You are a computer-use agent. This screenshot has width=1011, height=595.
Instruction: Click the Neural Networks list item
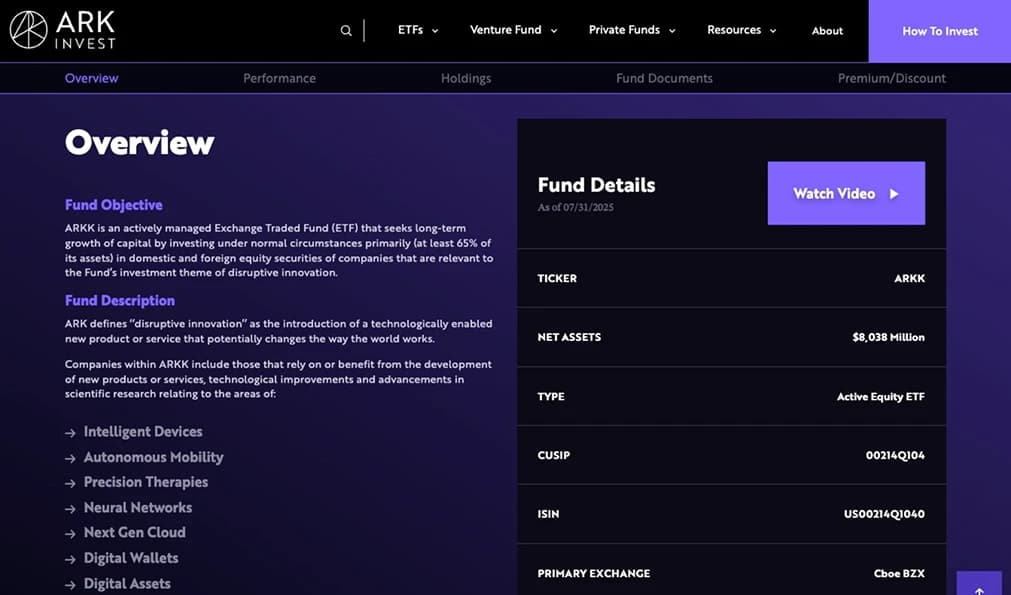(138, 508)
